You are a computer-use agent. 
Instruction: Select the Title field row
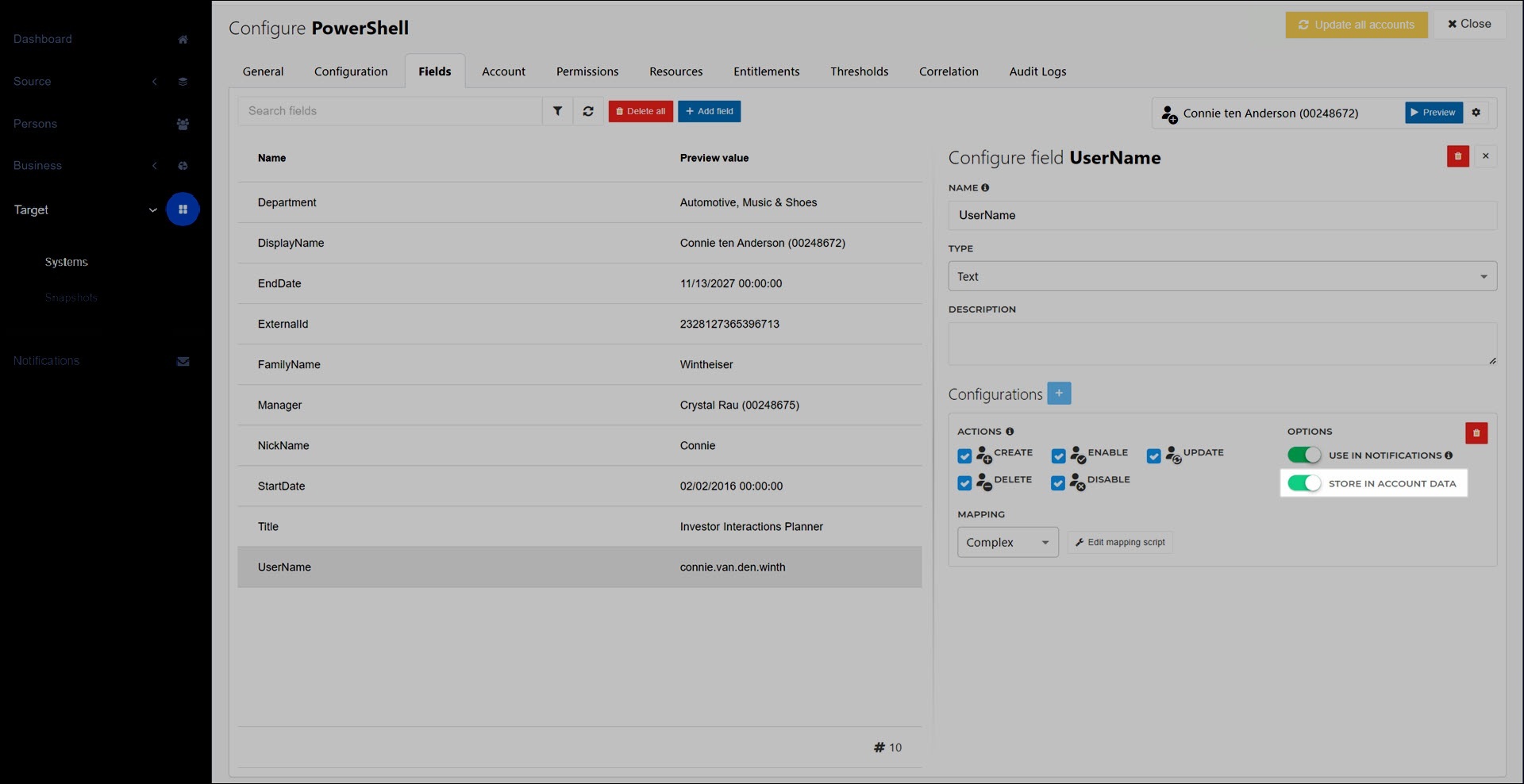(579, 526)
